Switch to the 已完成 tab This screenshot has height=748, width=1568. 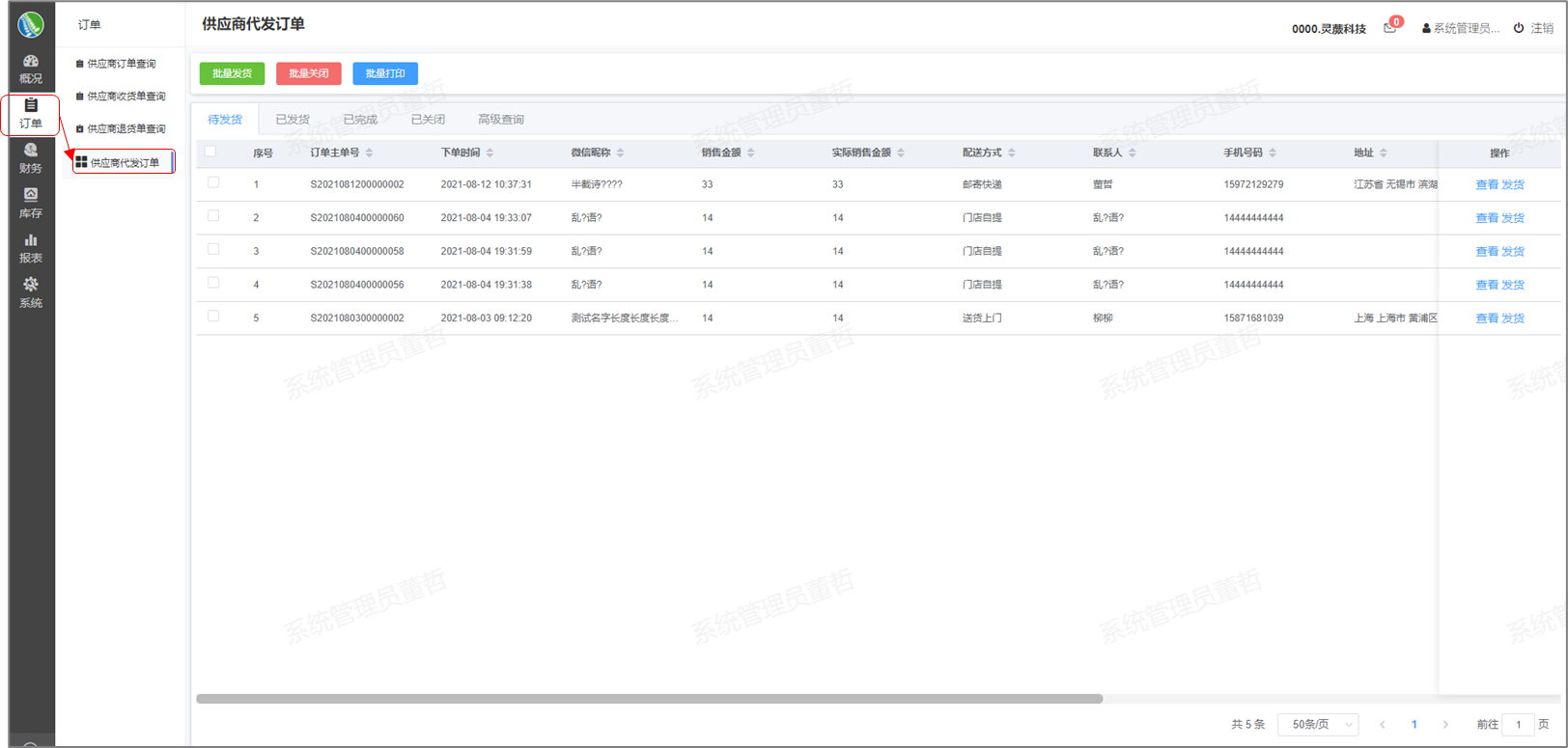click(360, 120)
